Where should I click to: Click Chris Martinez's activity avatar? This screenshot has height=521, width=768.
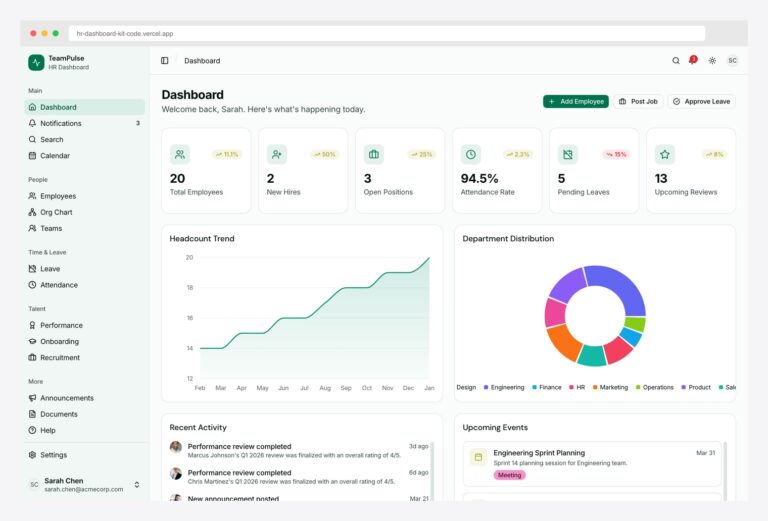[176, 474]
